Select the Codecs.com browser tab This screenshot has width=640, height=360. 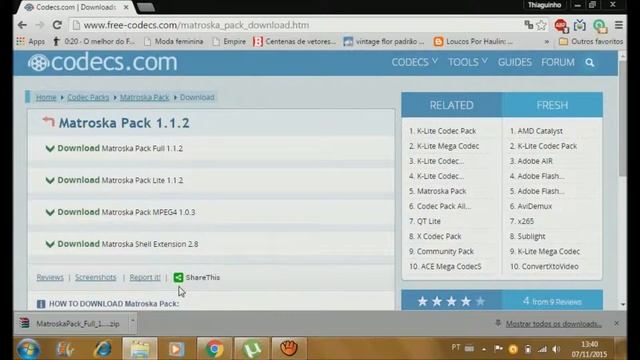coord(76,7)
